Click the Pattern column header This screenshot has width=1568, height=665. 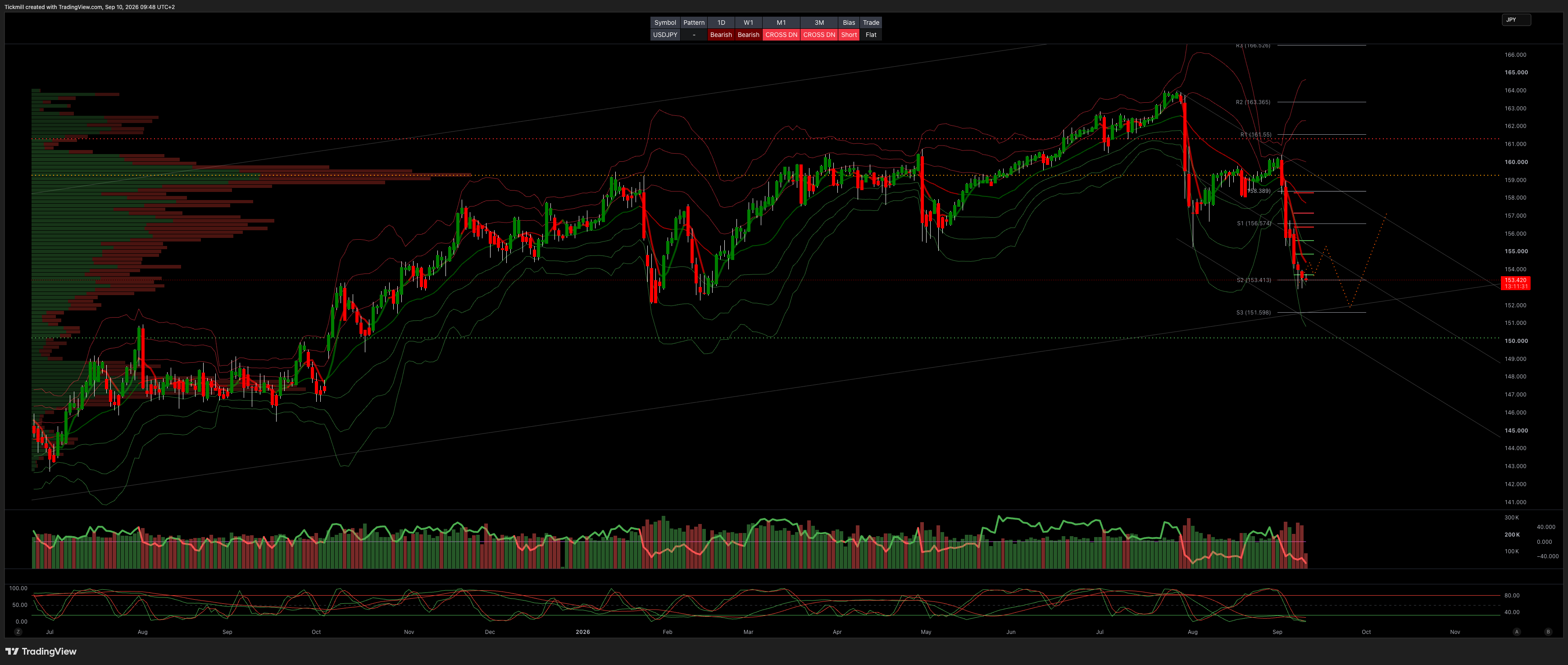click(x=694, y=23)
